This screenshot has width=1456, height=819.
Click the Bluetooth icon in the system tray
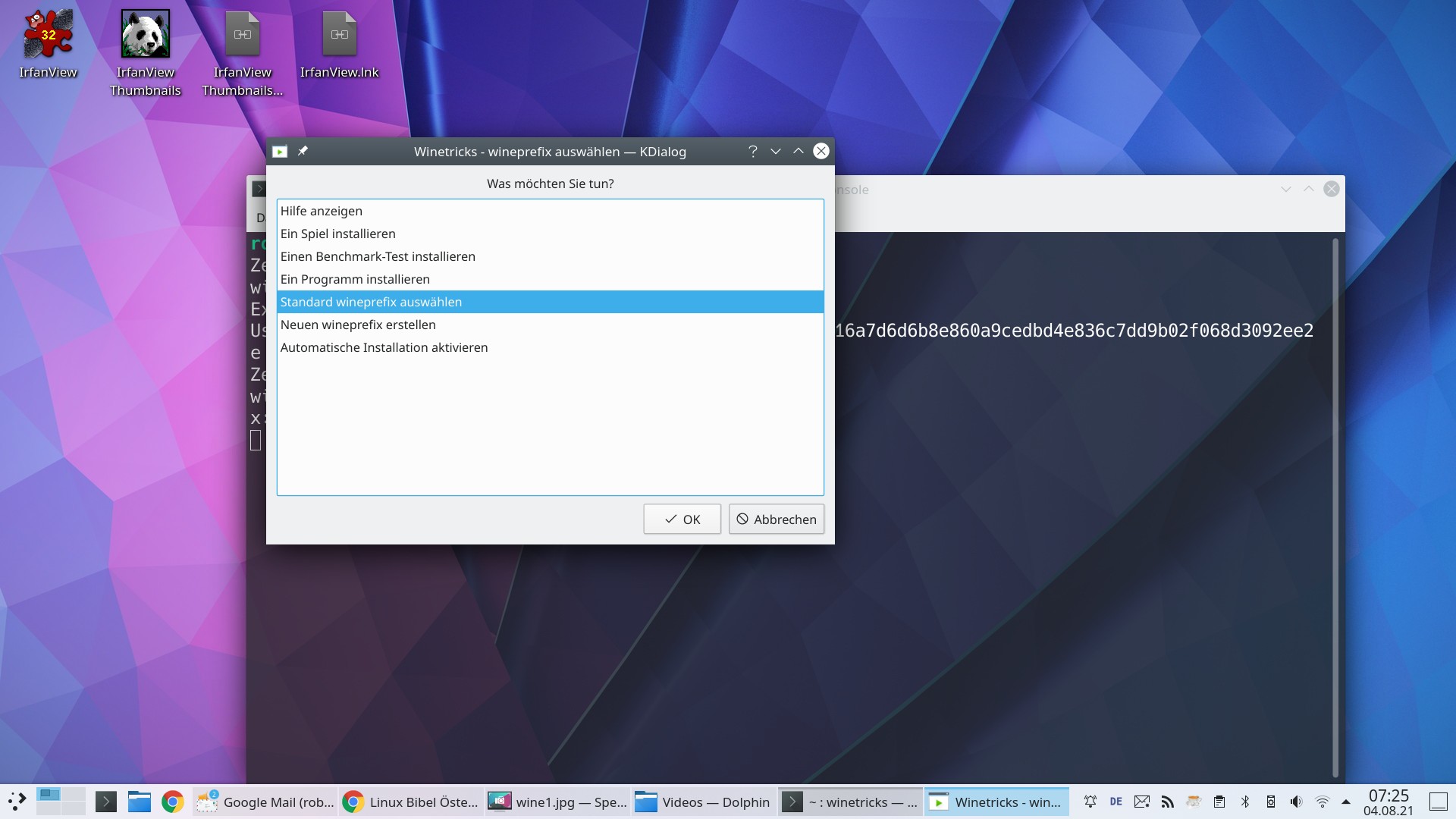point(1246,802)
